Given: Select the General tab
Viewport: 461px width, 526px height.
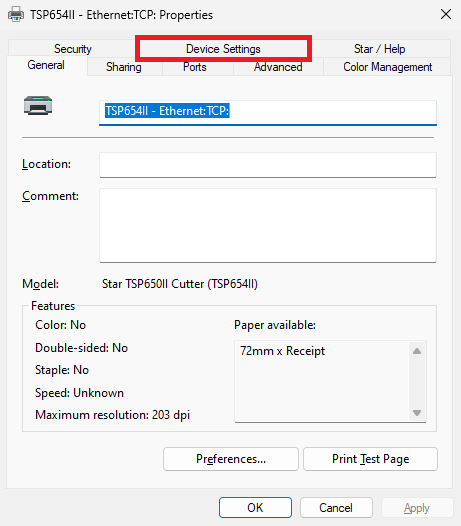Looking at the screenshot, I should click(x=46, y=65).
